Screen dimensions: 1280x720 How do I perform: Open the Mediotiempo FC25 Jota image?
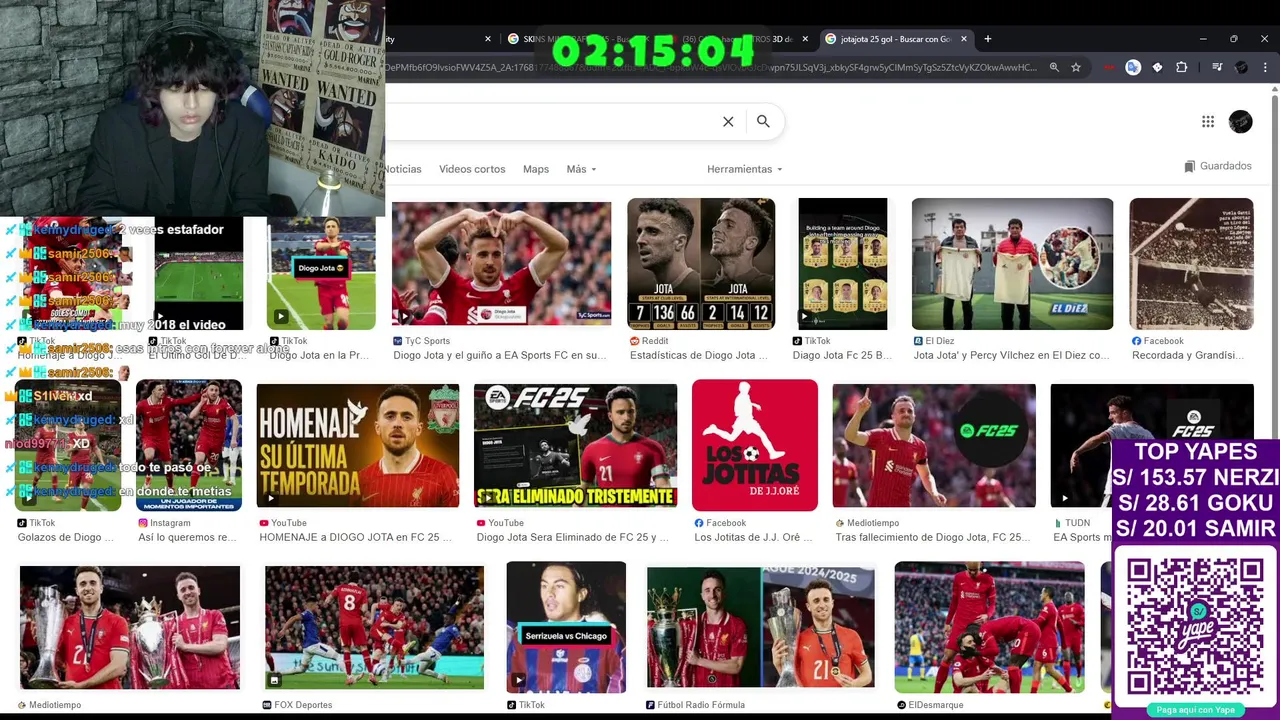click(934, 446)
